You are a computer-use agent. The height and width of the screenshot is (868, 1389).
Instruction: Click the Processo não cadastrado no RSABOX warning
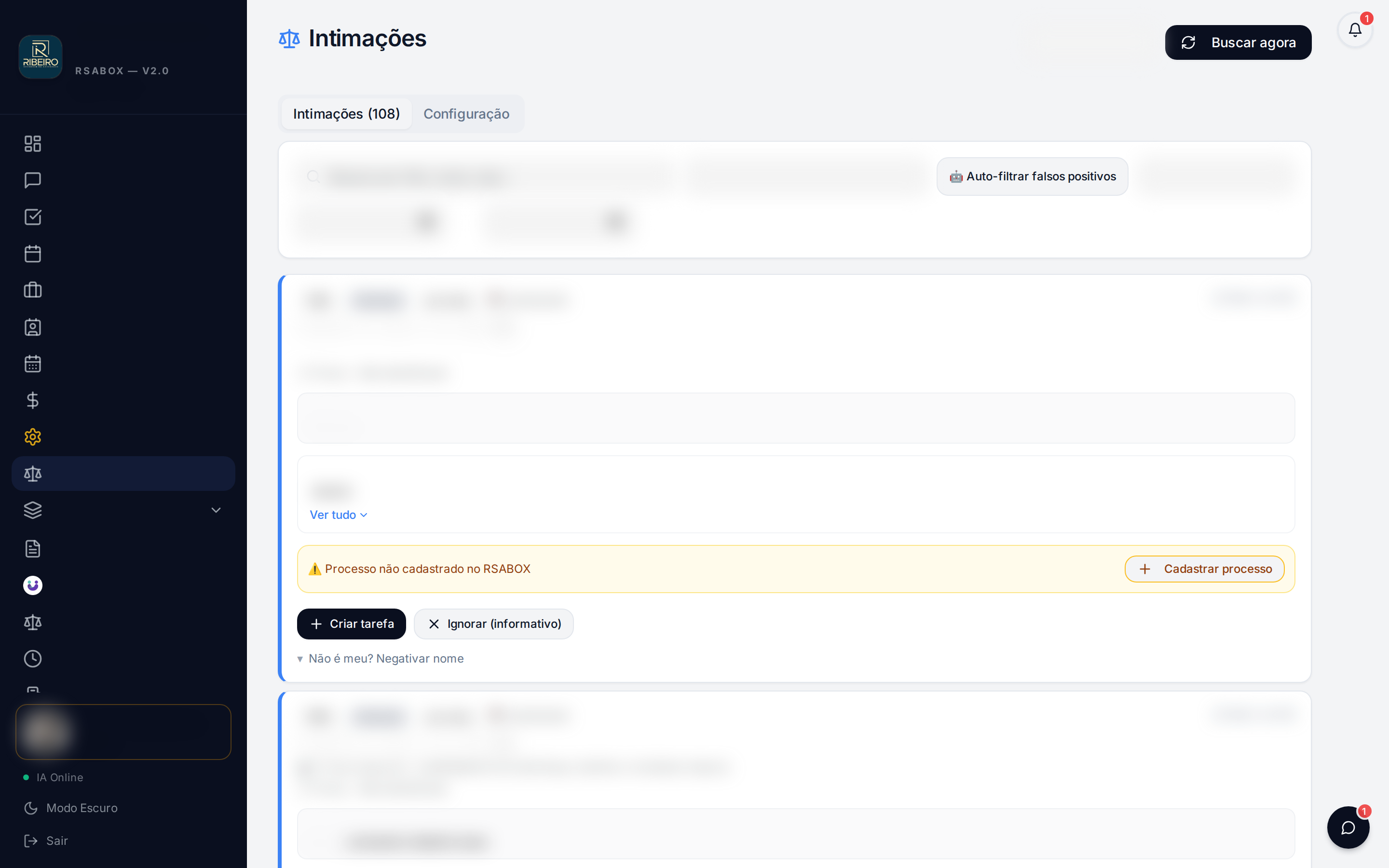pos(419,569)
